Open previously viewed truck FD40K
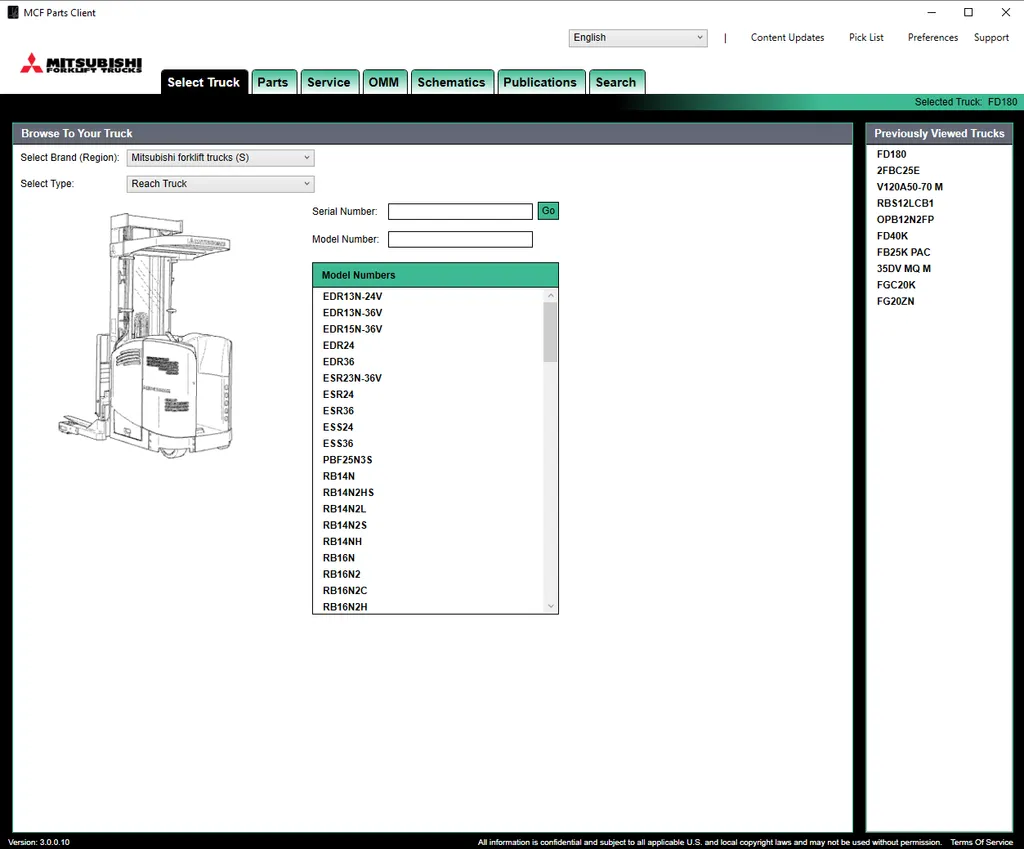Viewport: 1024px width, 849px height. coord(892,236)
